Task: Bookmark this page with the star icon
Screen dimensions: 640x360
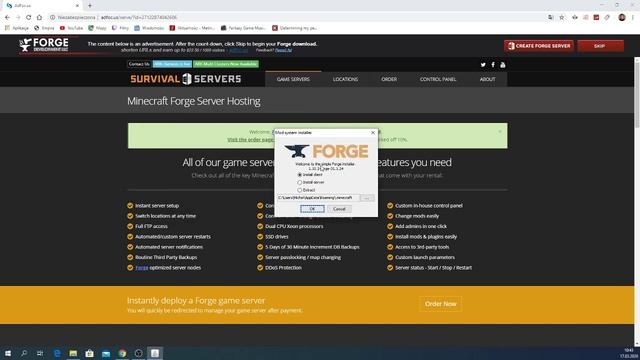Action: click(x=562, y=18)
